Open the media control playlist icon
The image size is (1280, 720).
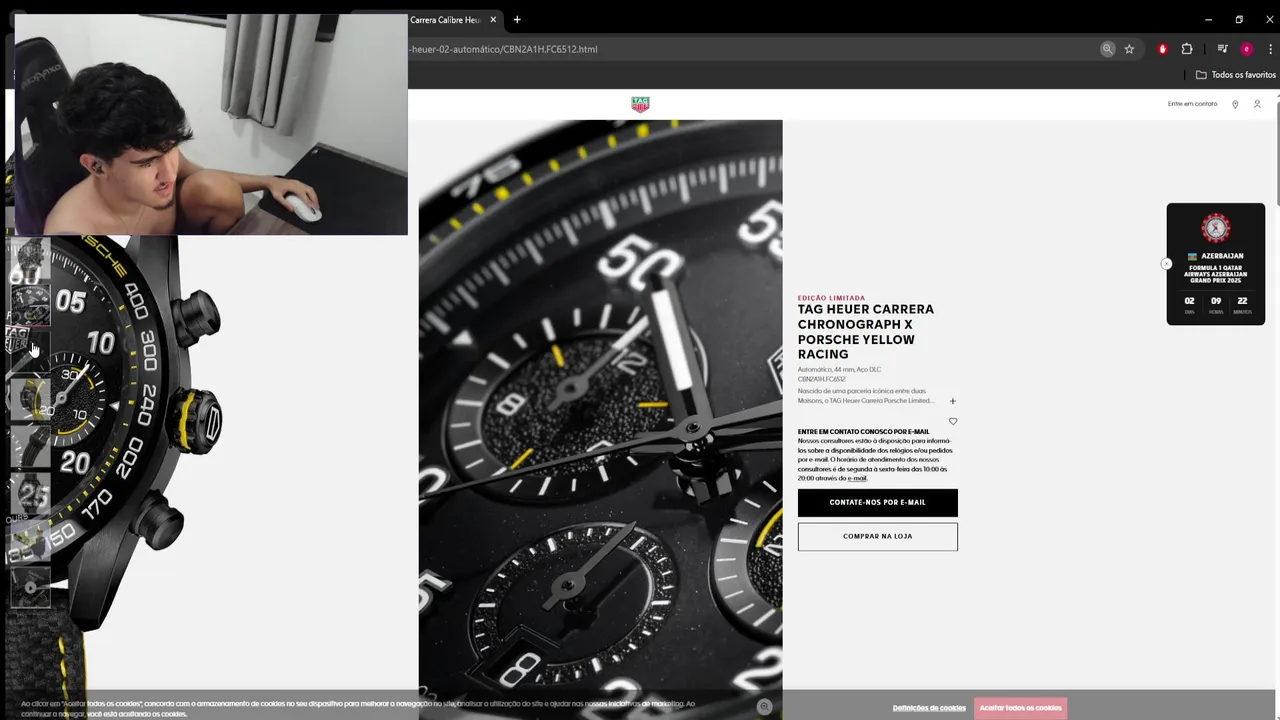coord(1222,49)
